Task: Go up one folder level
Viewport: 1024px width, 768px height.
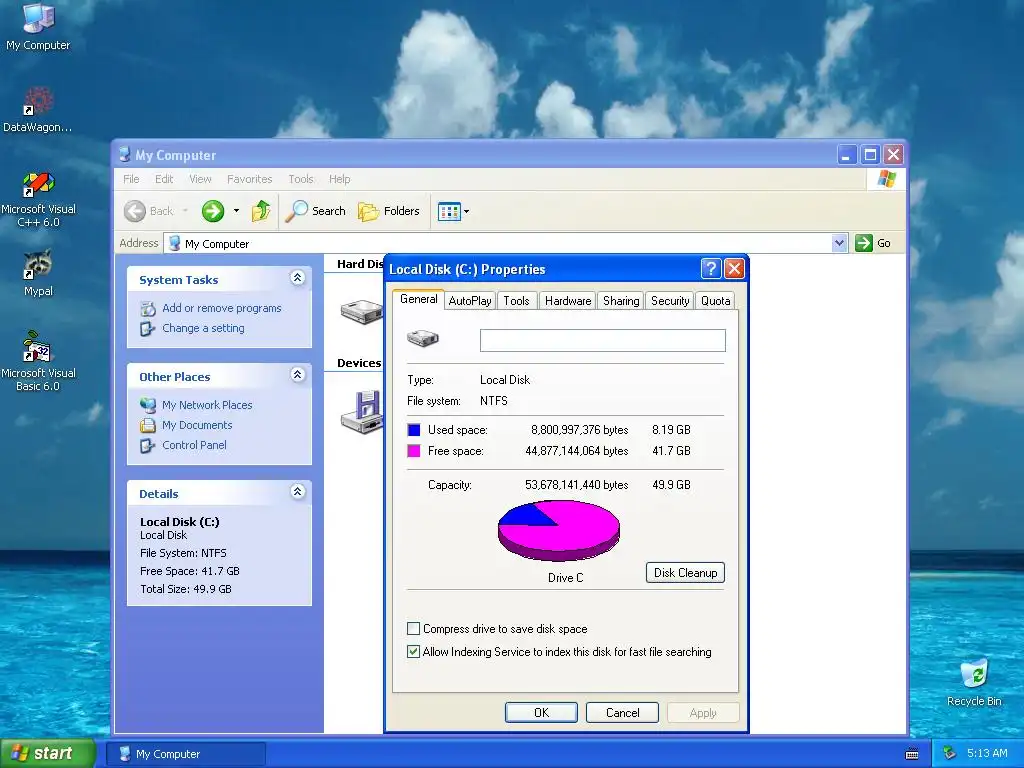Action: [261, 211]
